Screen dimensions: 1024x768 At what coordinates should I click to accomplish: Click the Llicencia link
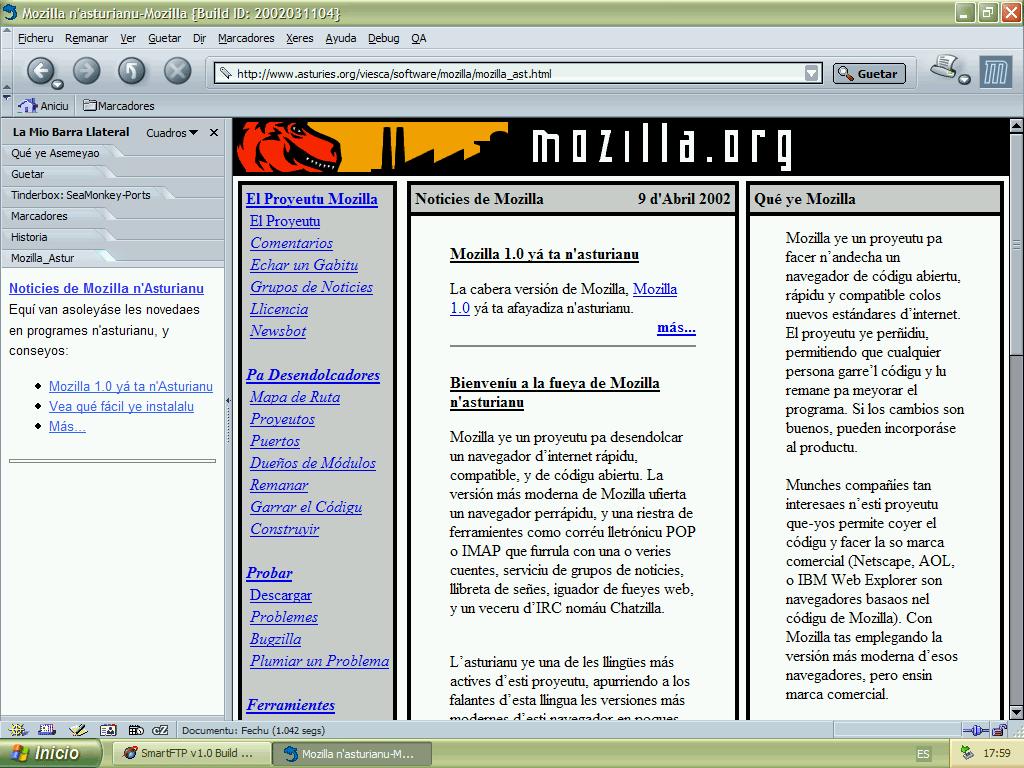point(279,309)
